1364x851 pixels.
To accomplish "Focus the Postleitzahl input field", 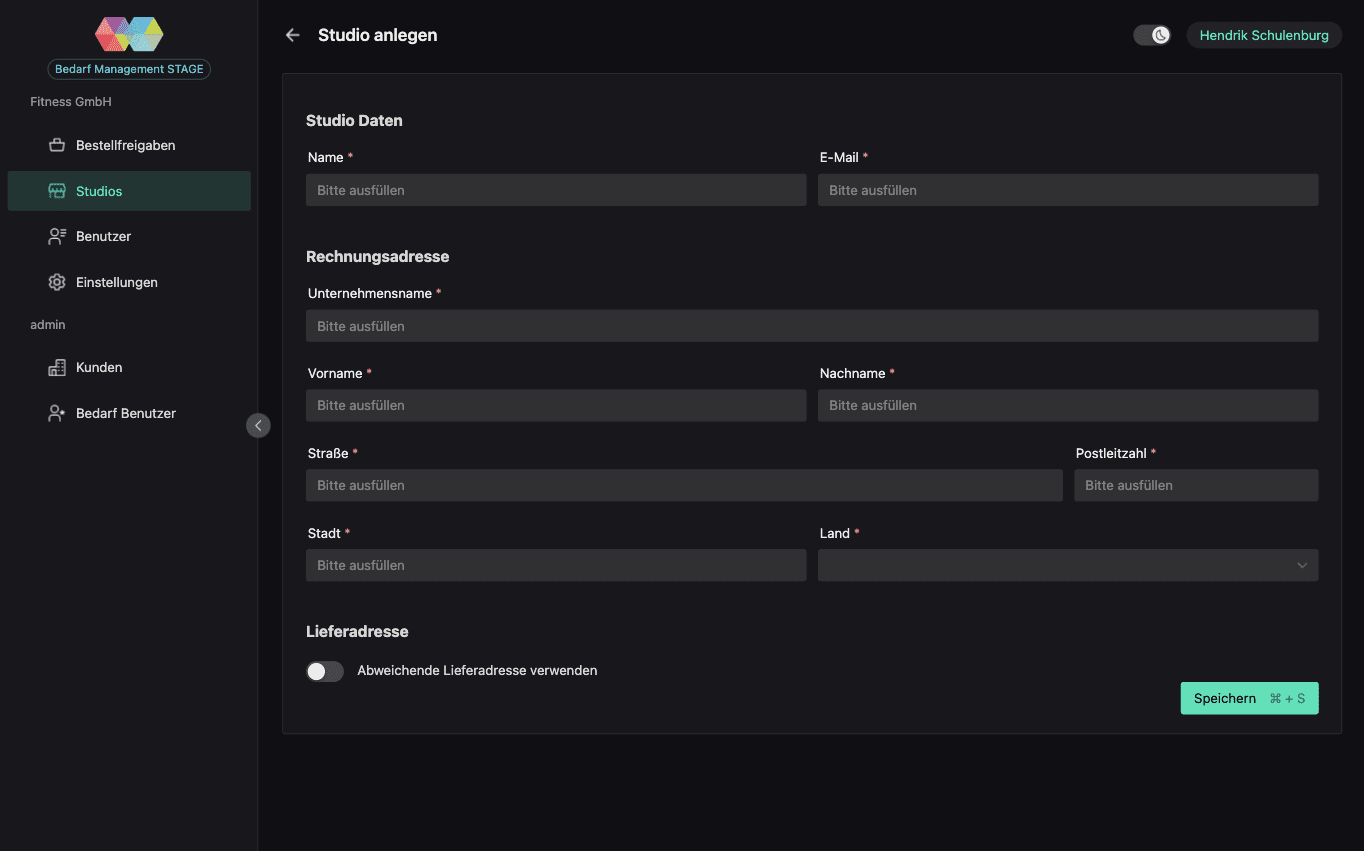I will pyautogui.click(x=1196, y=485).
